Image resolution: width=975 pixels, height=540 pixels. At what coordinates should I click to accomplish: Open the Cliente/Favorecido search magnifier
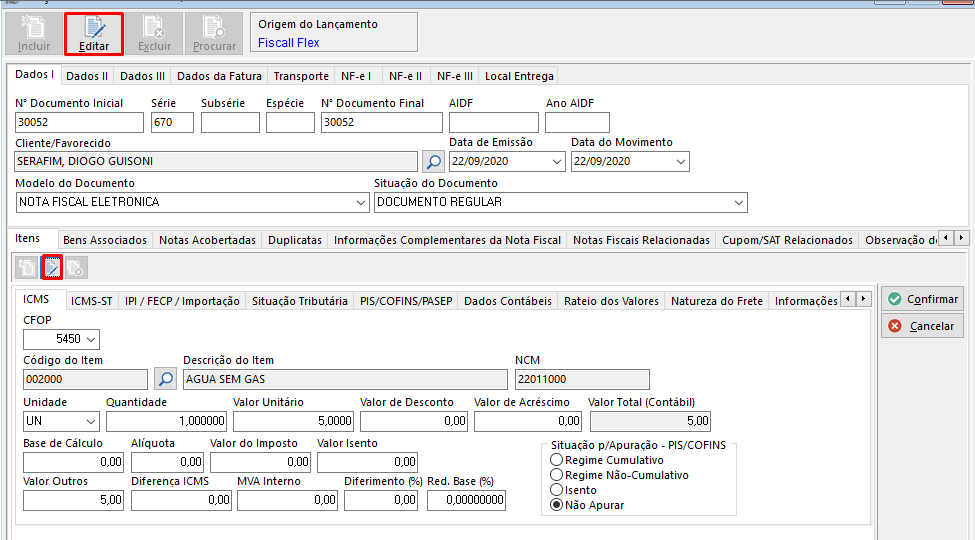click(433, 162)
